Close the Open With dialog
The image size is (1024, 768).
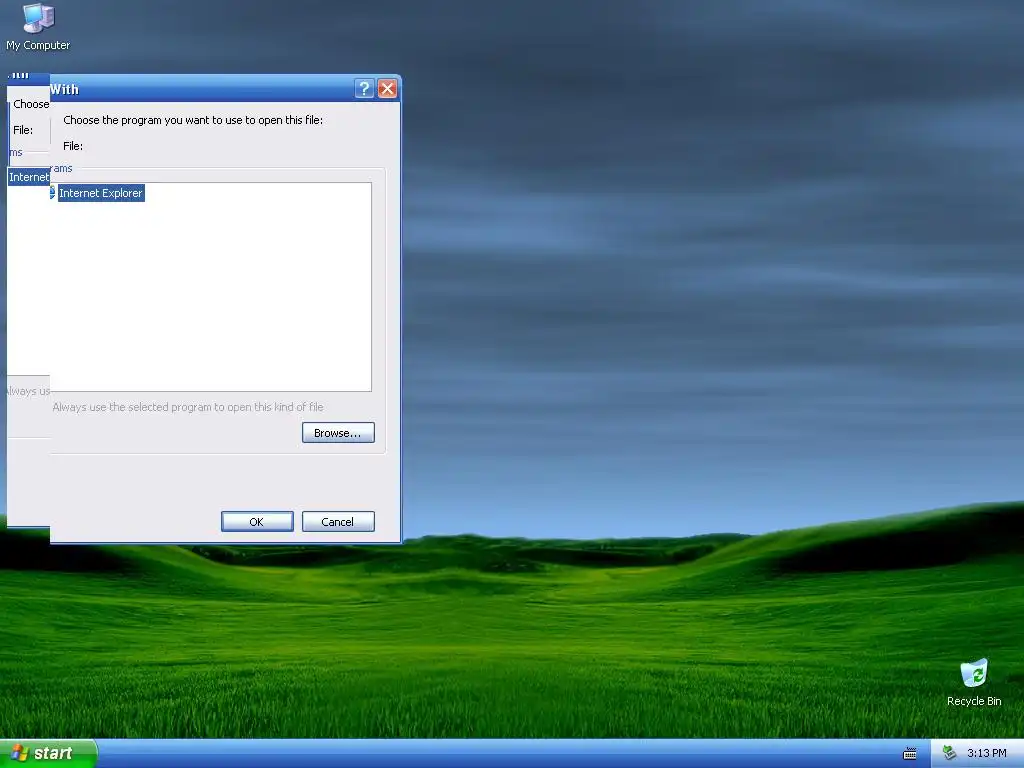[387, 88]
